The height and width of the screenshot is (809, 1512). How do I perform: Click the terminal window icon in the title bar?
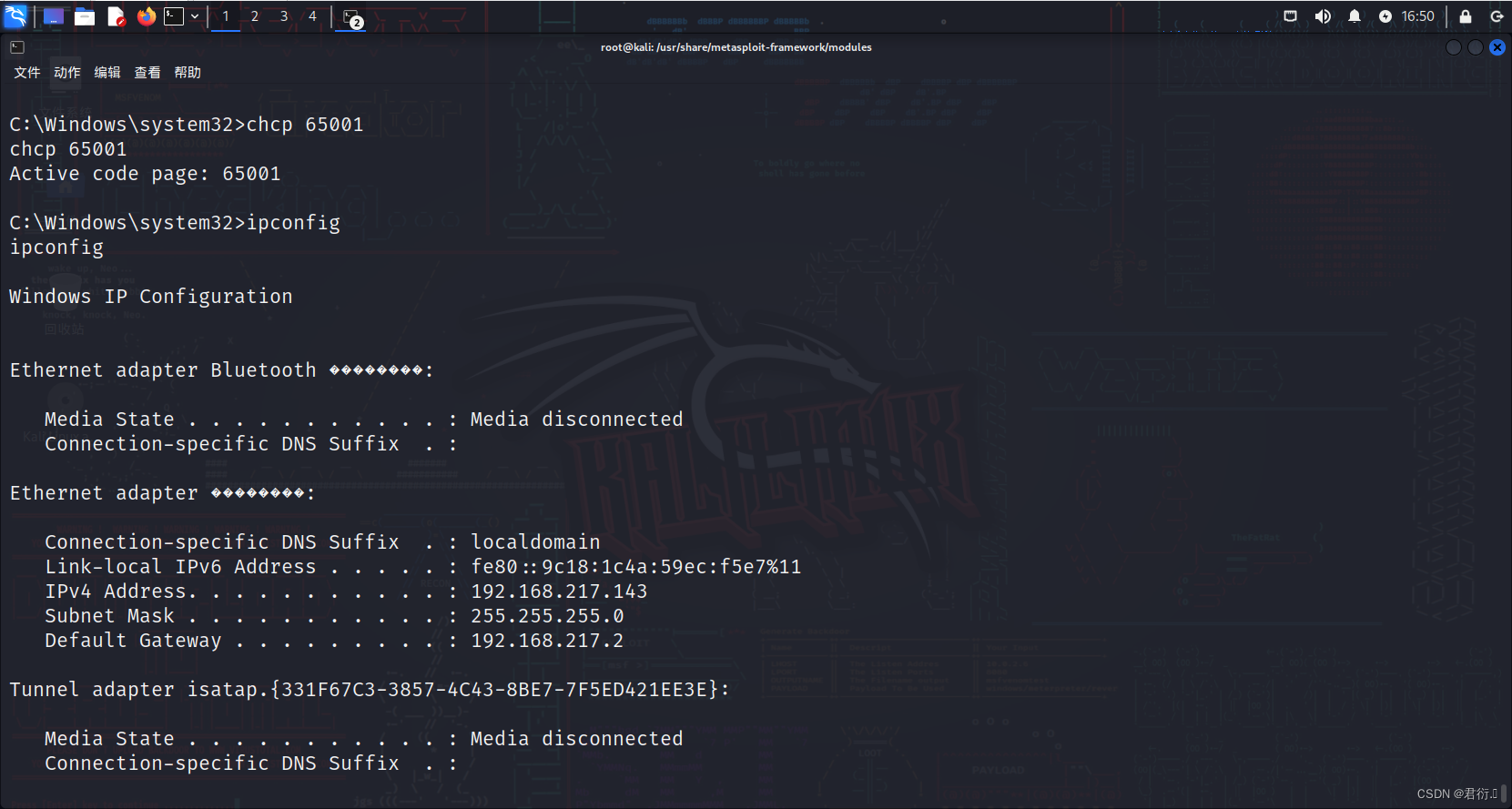(17, 47)
